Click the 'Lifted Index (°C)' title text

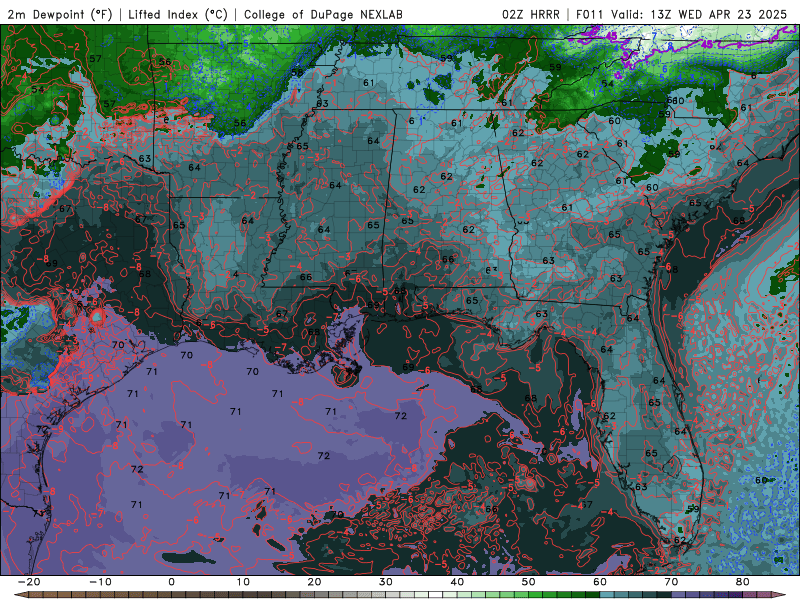(178, 14)
